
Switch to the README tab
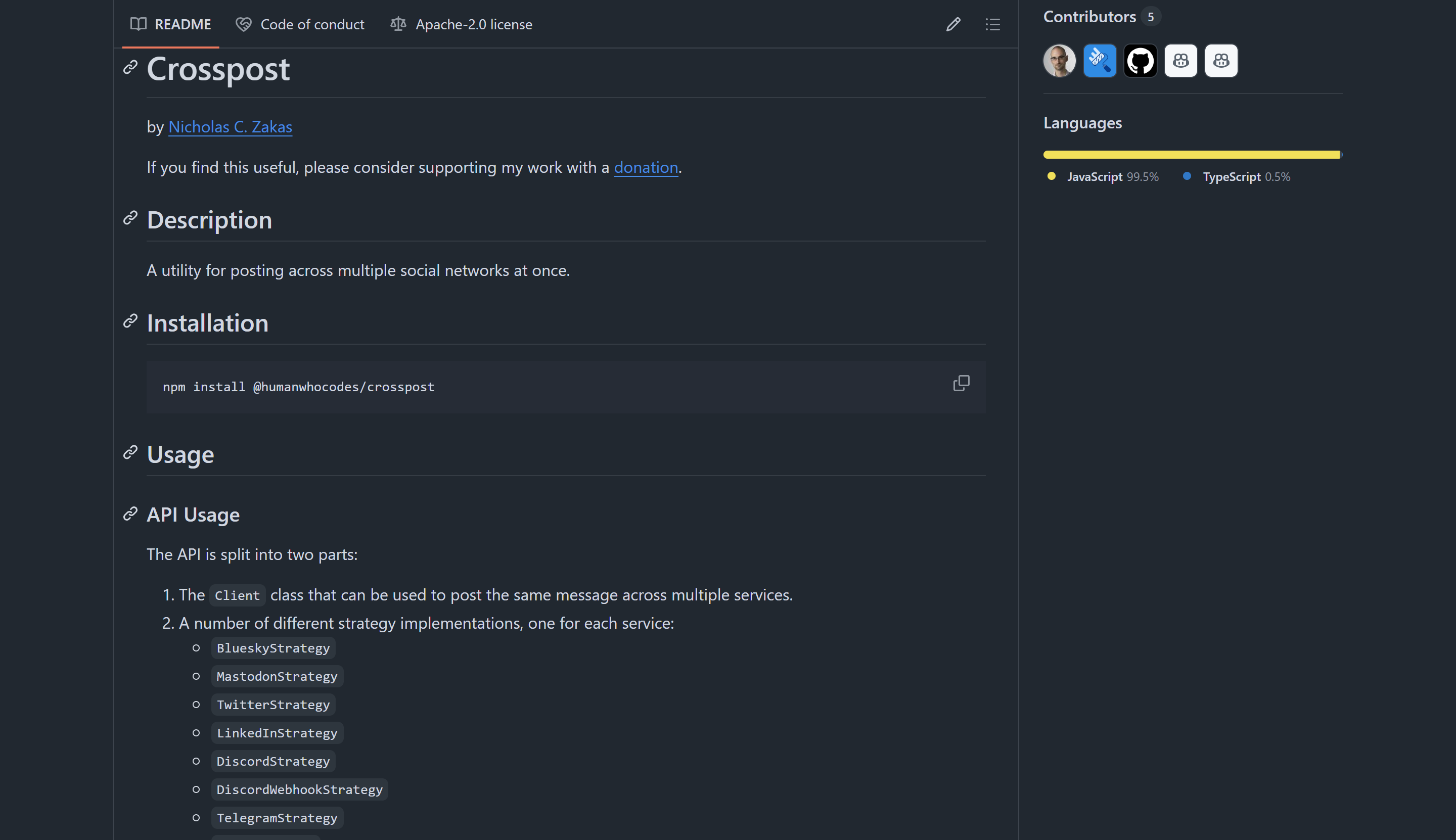click(171, 24)
